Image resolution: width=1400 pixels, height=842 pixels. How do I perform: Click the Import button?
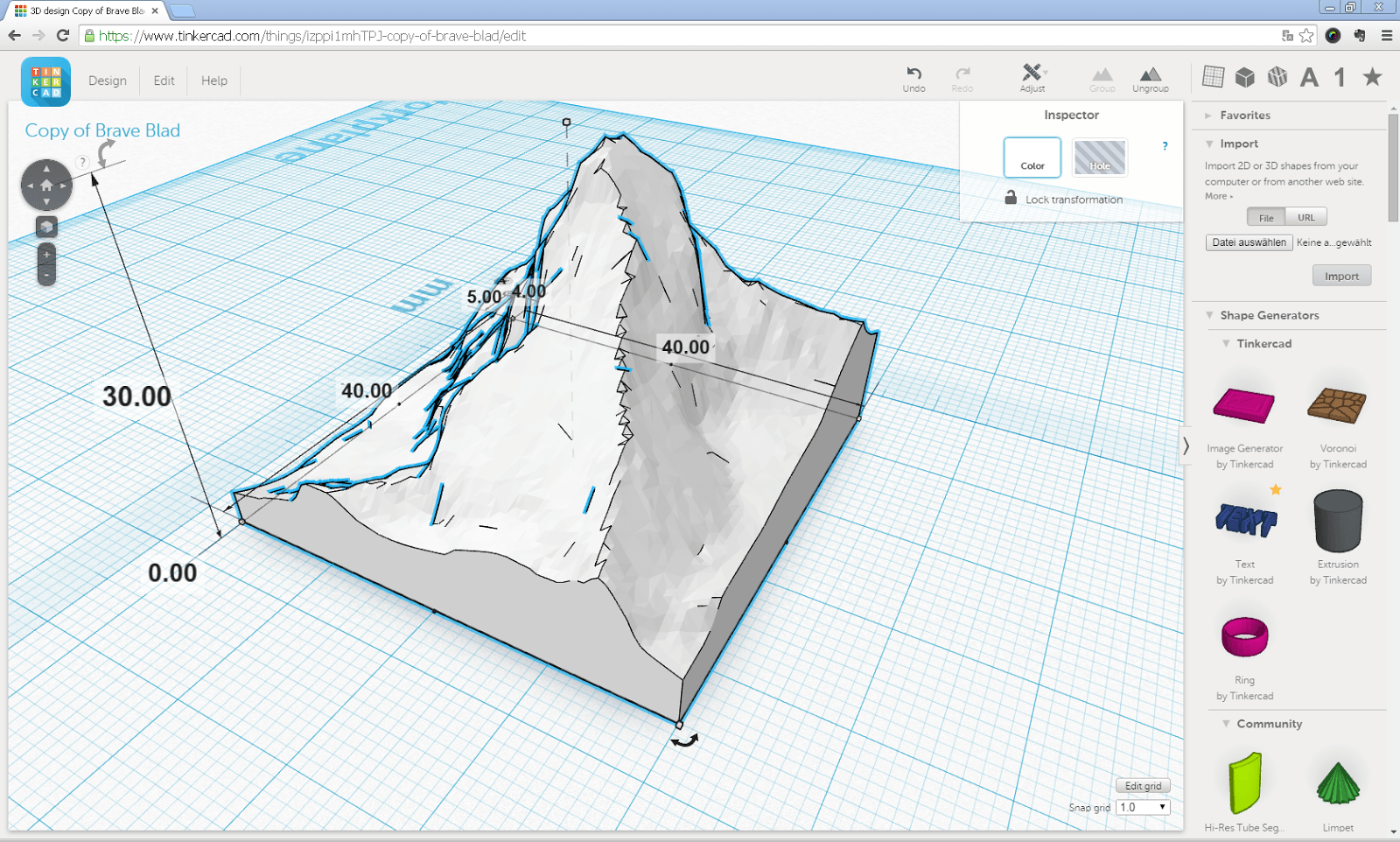coord(1341,275)
